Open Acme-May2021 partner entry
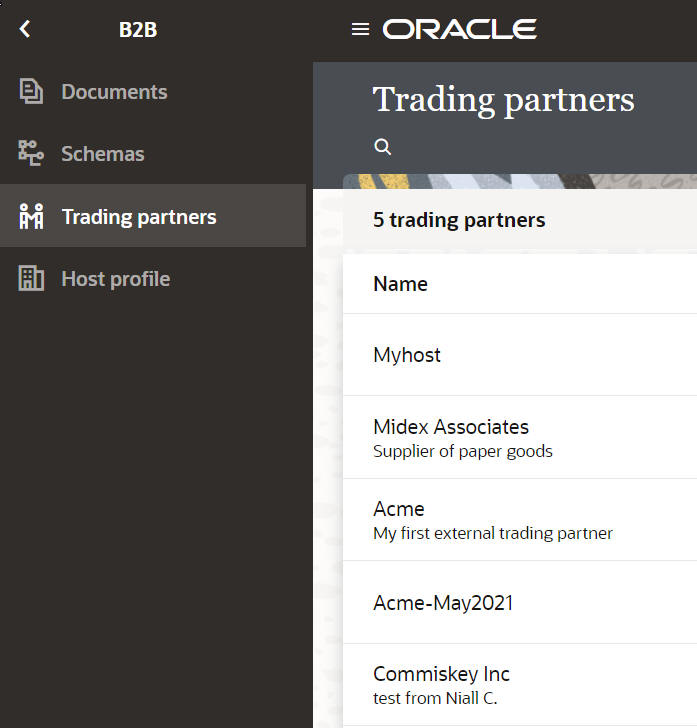The width and height of the screenshot is (697, 728). point(443,603)
